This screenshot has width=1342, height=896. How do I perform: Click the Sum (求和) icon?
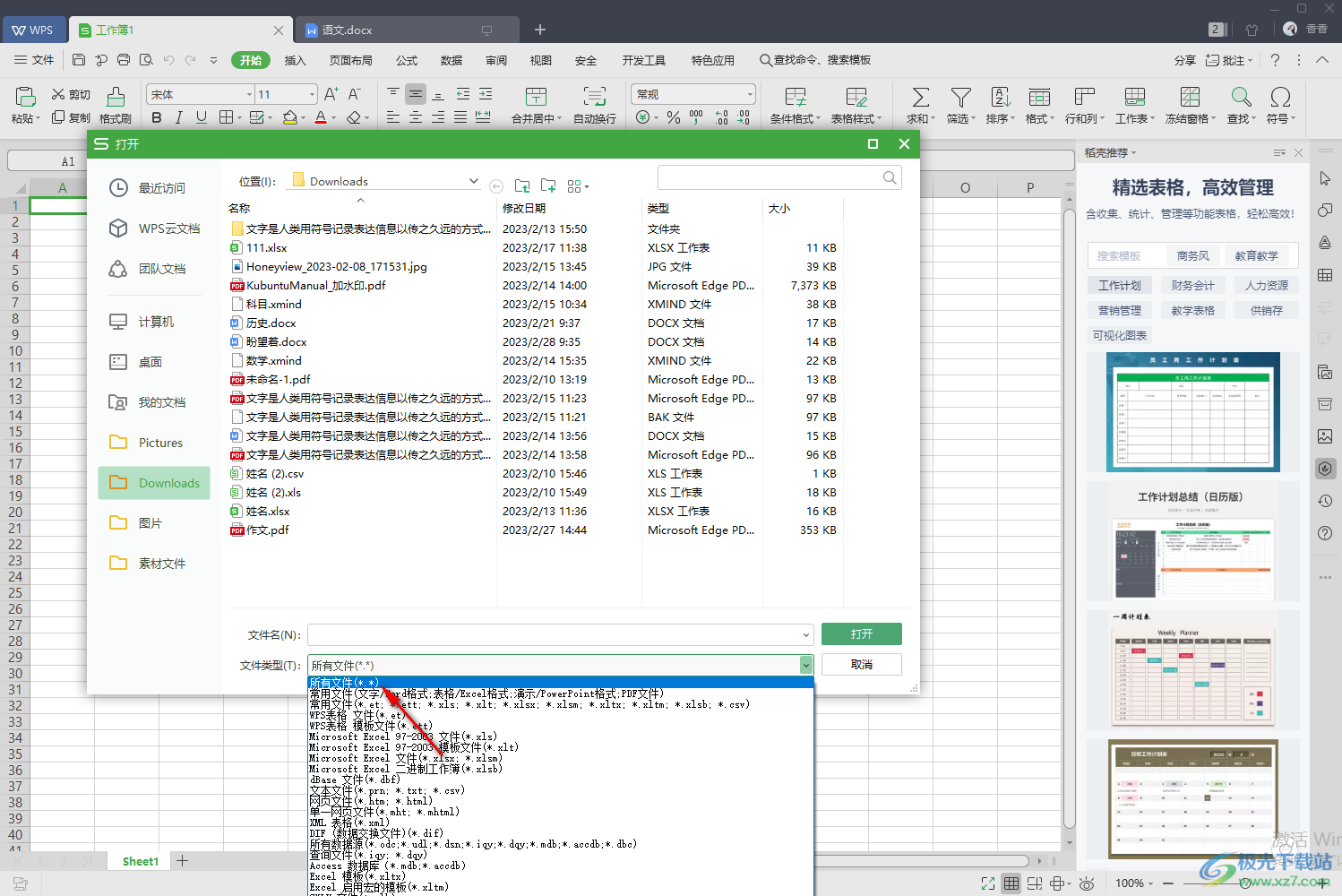920,97
